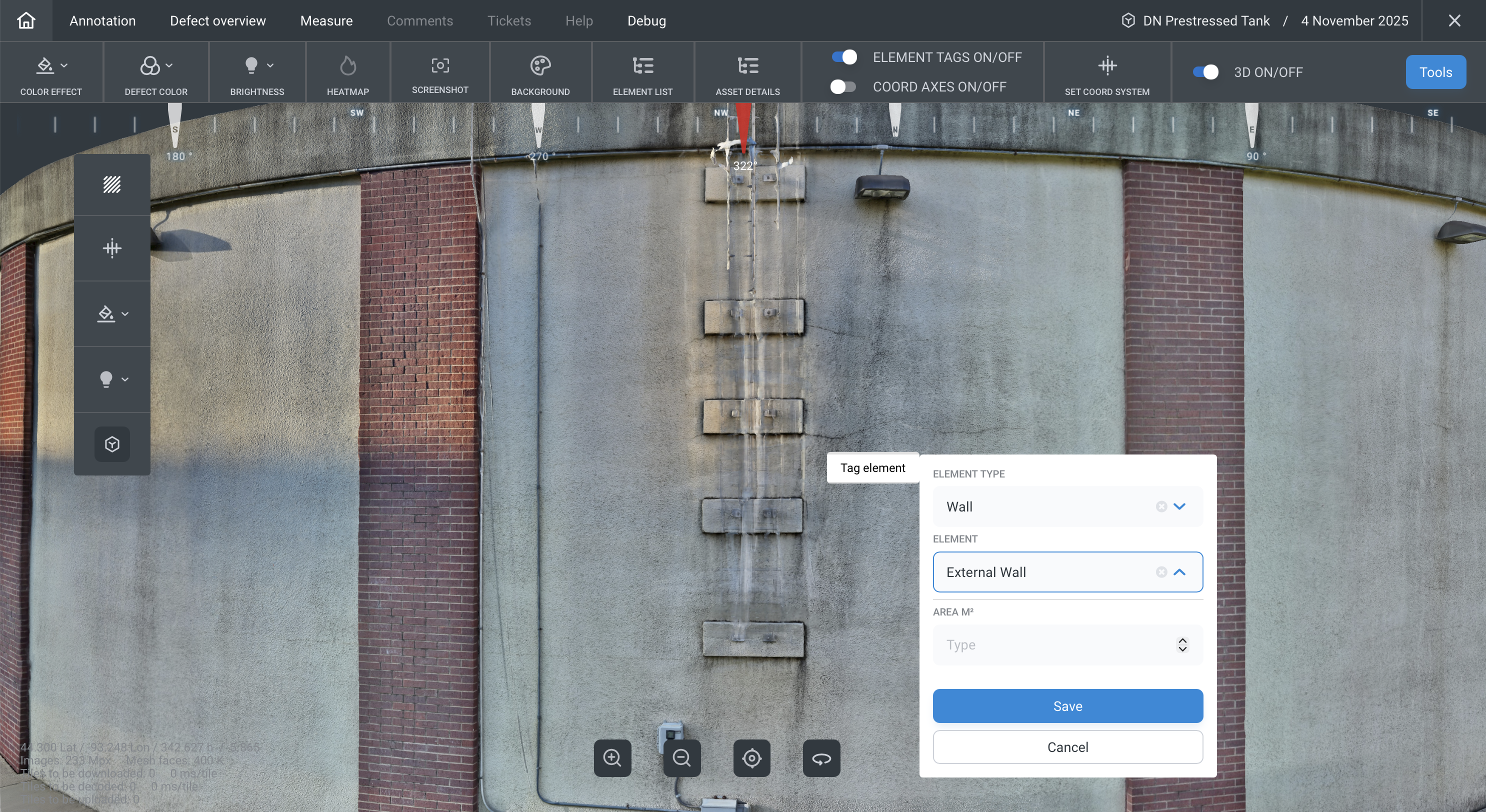
Task: Click the recenter view target button
Action: (x=751, y=758)
